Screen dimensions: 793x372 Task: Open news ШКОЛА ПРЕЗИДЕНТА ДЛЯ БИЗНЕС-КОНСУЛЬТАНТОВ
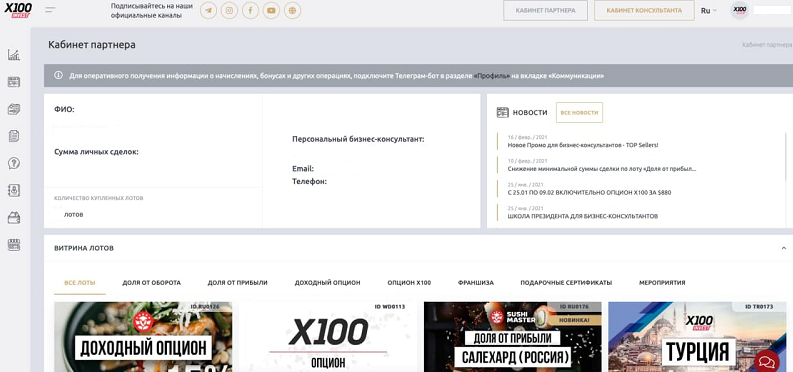(583, 216)
